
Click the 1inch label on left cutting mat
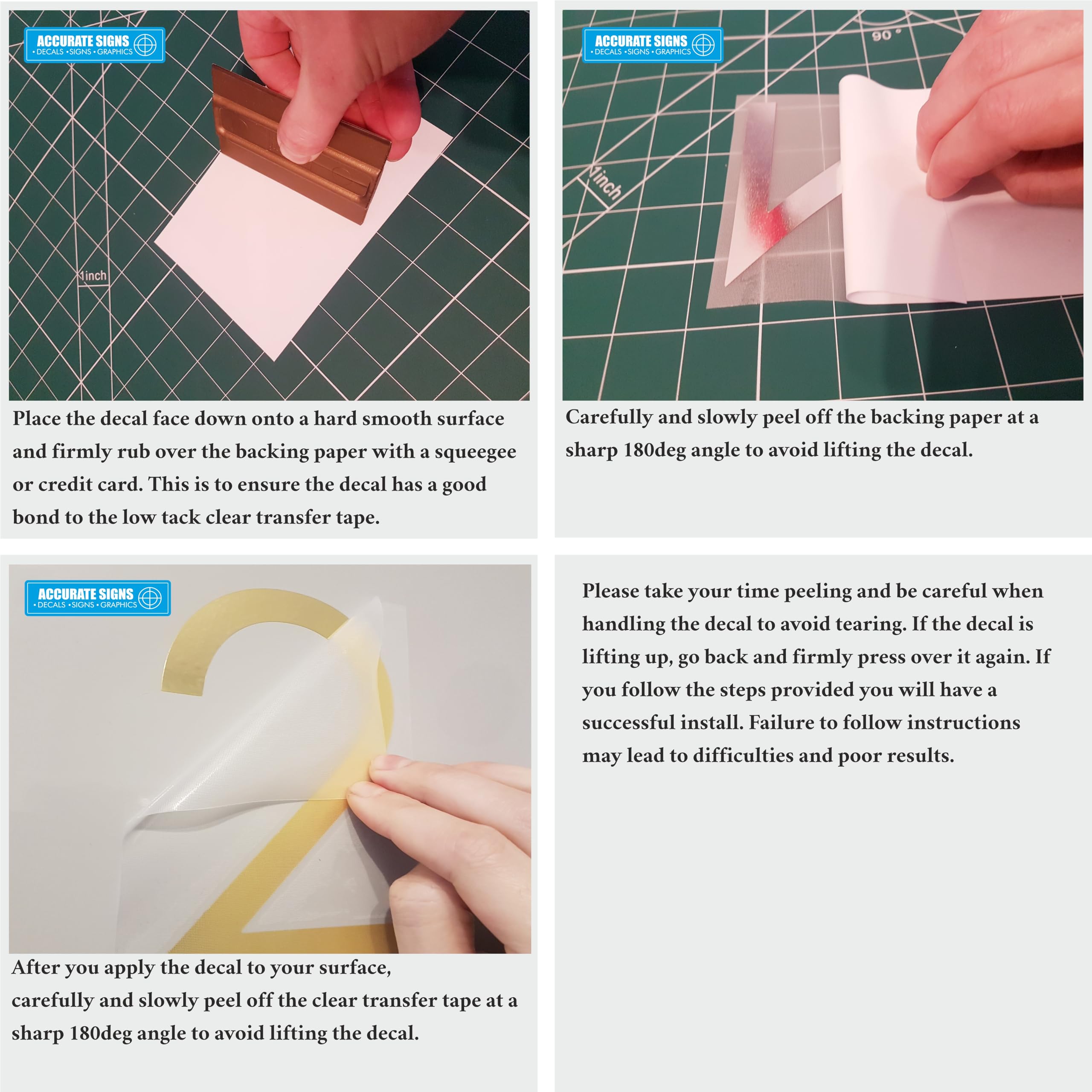(x=93, y=276)
